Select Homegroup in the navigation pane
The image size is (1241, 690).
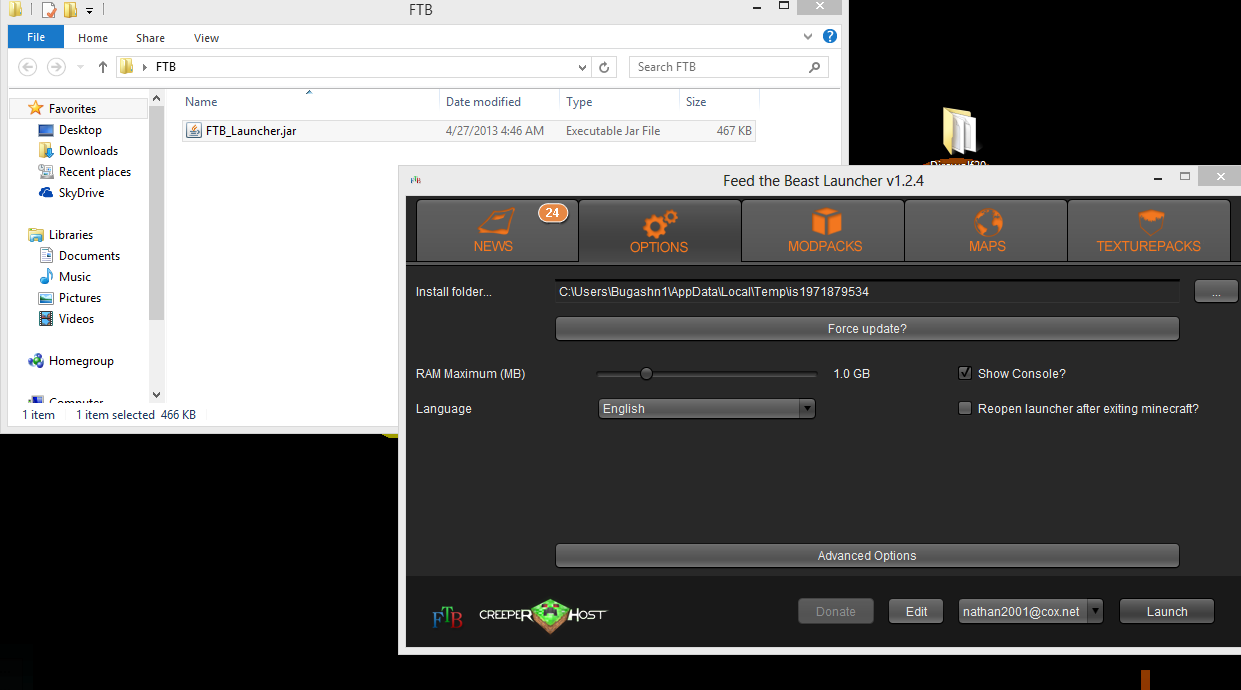81,361
